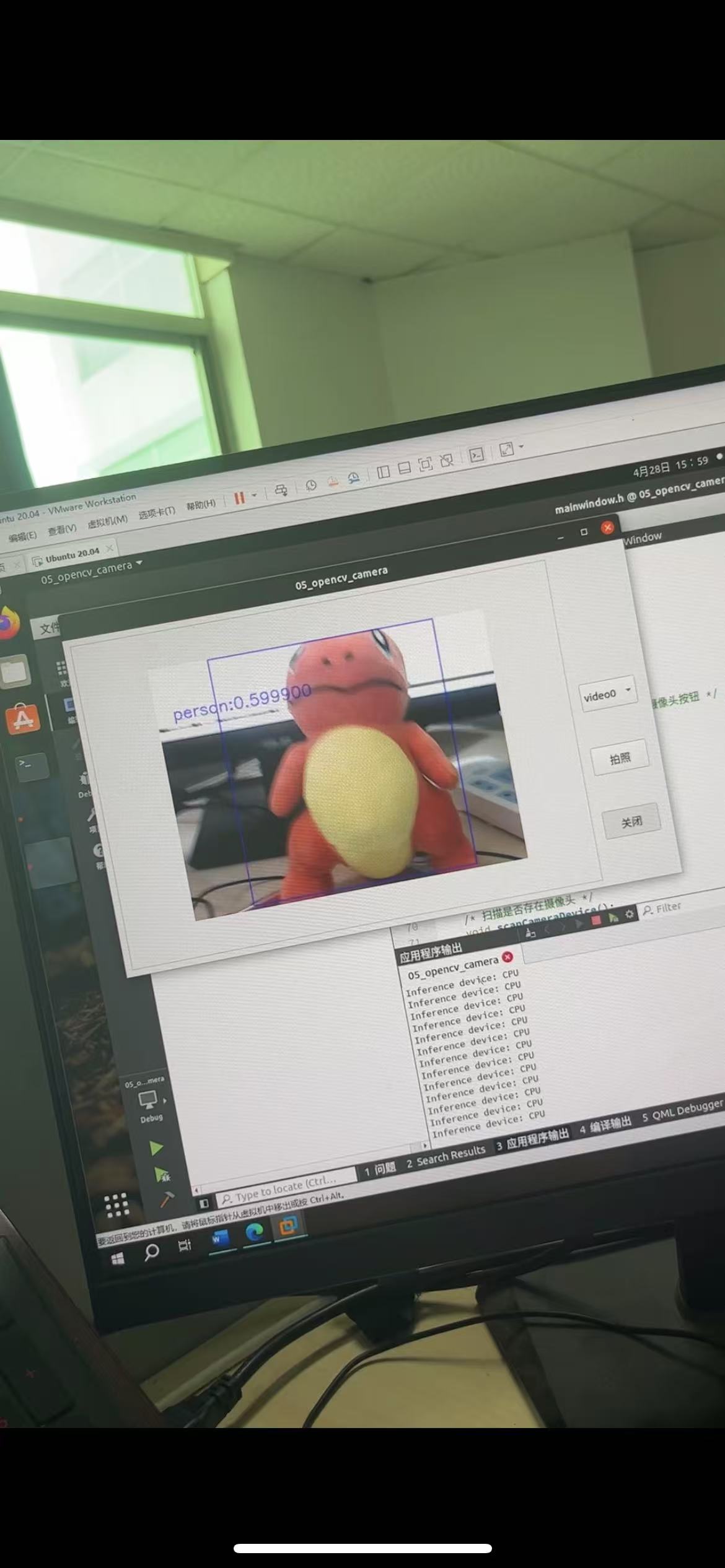
Task: Click the 关闭 button
Action: tap(631, 821)
